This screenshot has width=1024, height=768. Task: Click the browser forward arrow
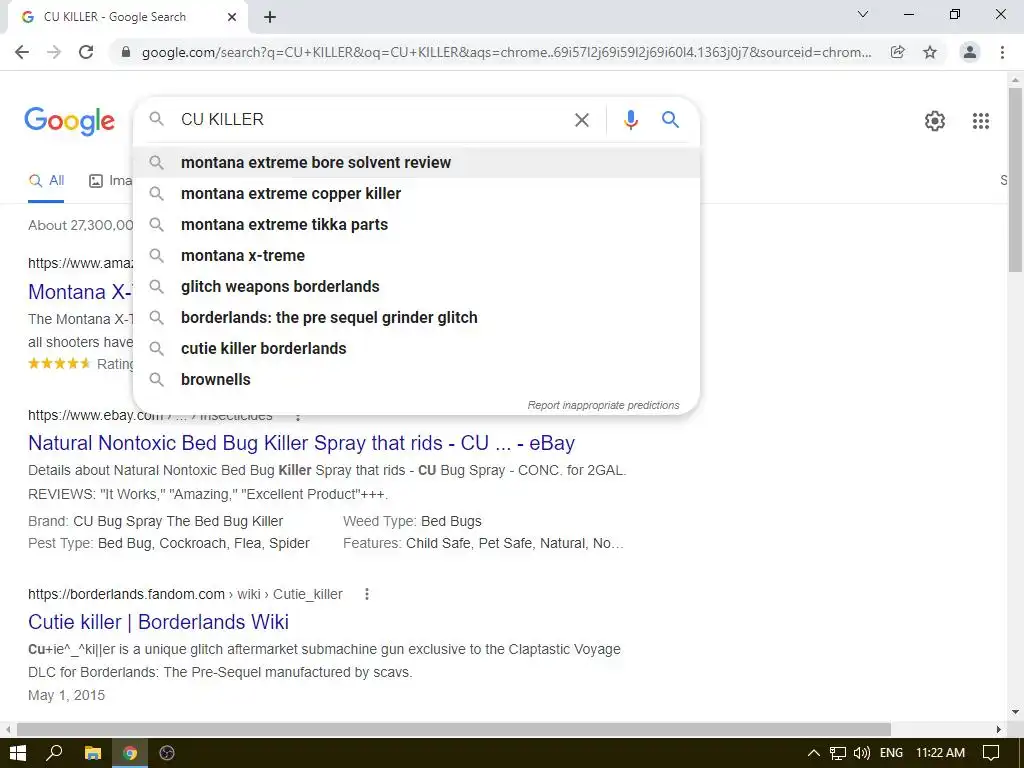(x=54, y=52)
